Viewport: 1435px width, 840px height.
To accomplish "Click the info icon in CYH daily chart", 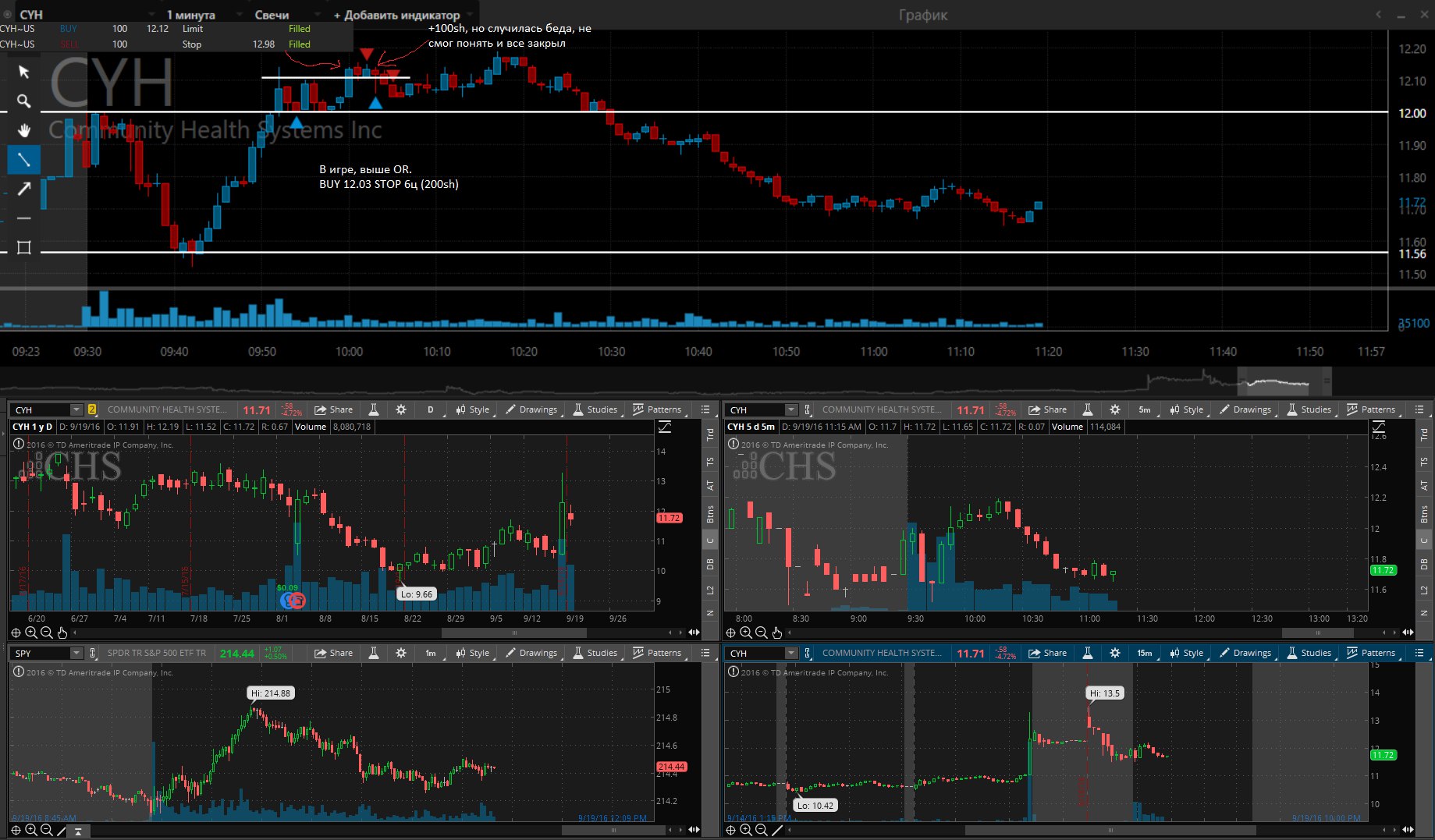I will pyautogui.click(x=18, y=444).
